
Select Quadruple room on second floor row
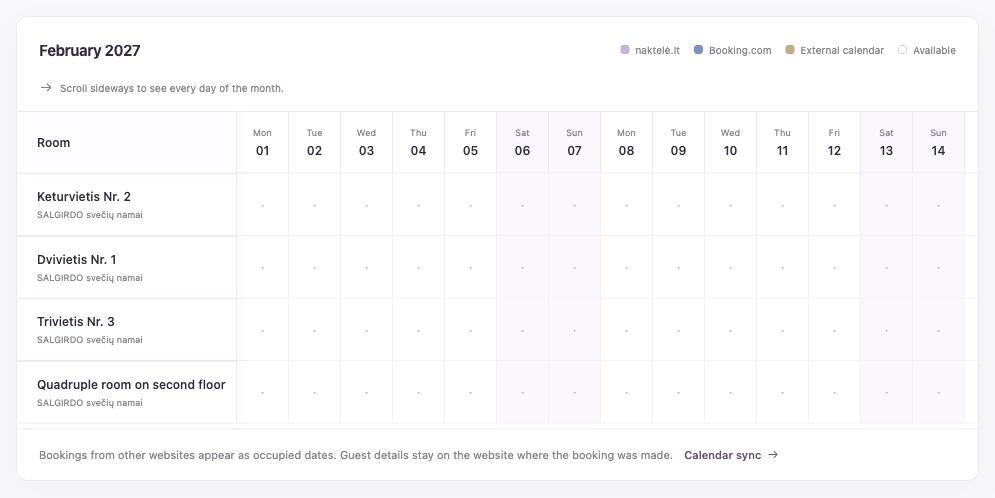[127, 393]
